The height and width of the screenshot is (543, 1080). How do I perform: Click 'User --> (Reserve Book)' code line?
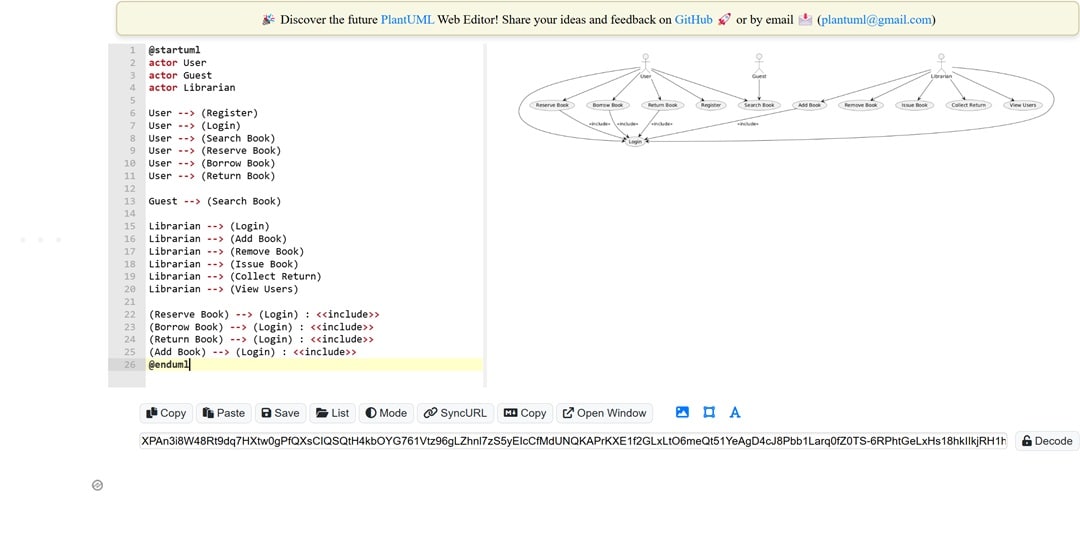click(x=215, y=150)
